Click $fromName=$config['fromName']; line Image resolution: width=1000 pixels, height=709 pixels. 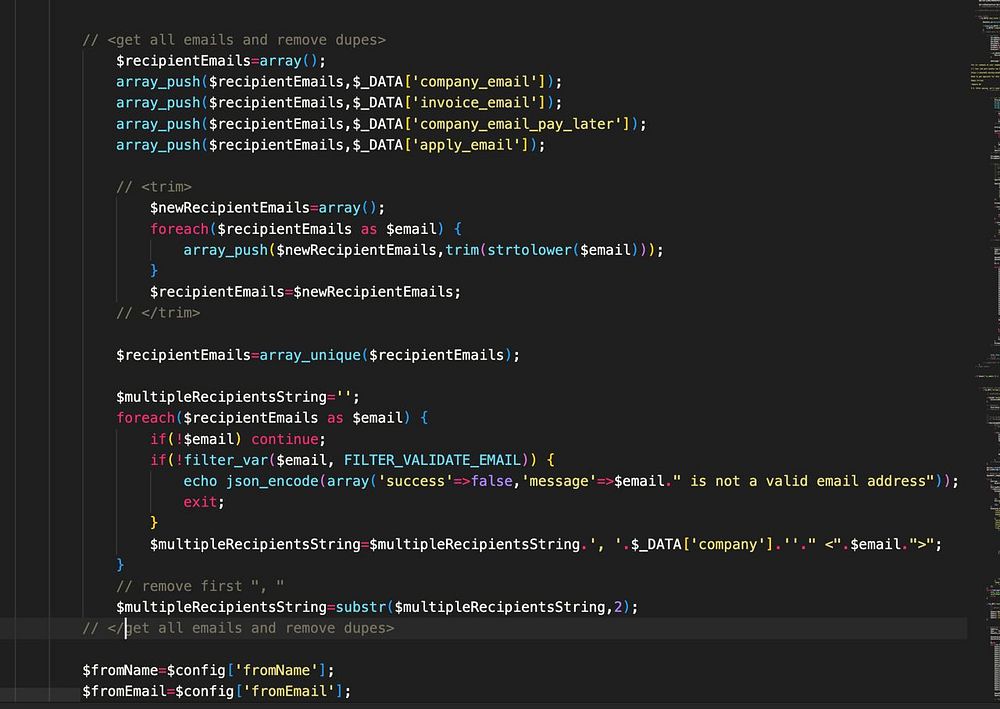tap(208, 670)
